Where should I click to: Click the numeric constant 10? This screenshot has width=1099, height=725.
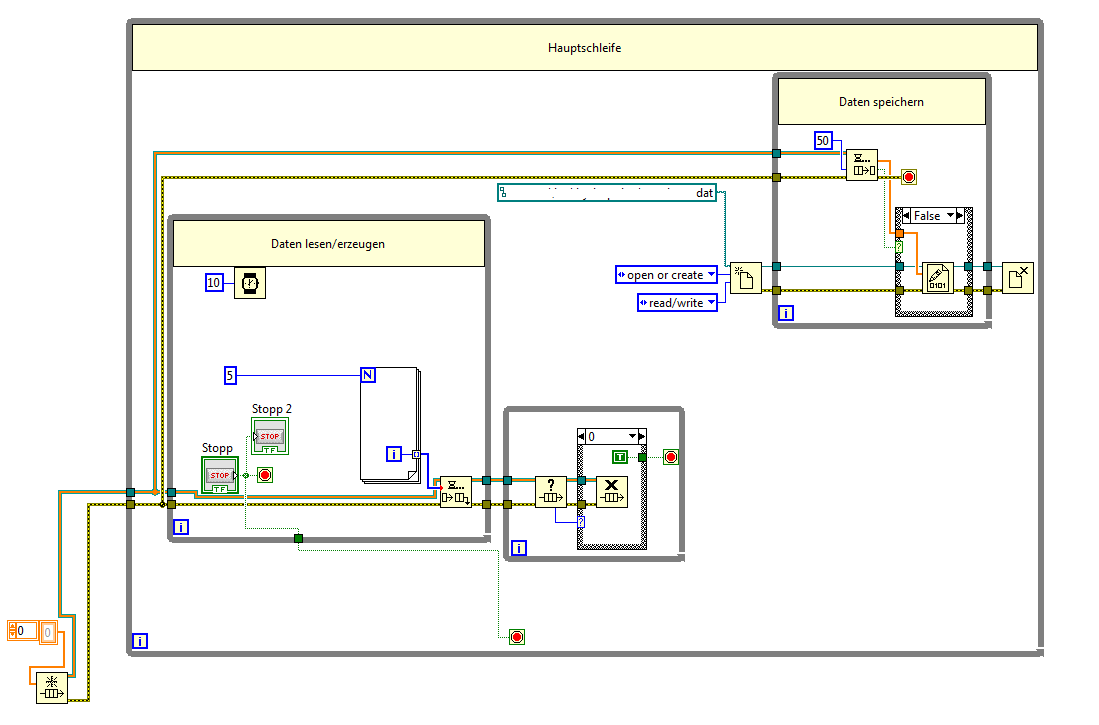coord(214,283)
